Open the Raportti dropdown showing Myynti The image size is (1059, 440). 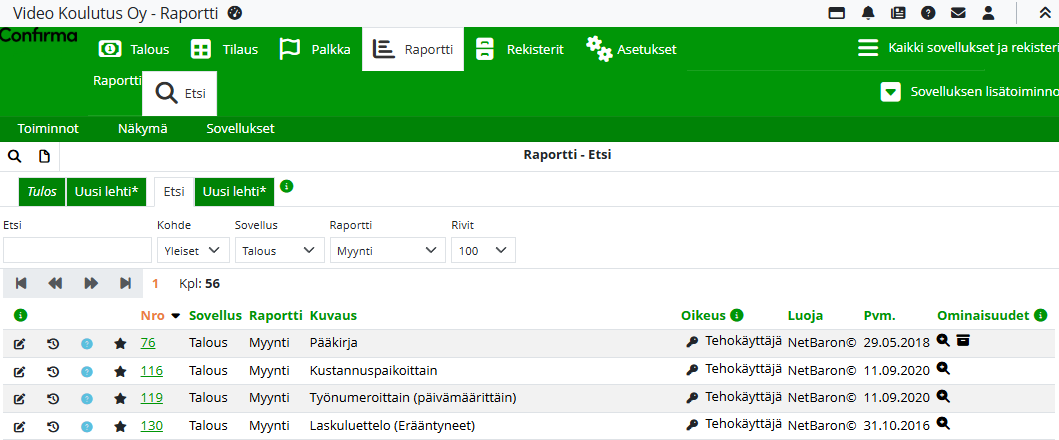coord(387,250)
